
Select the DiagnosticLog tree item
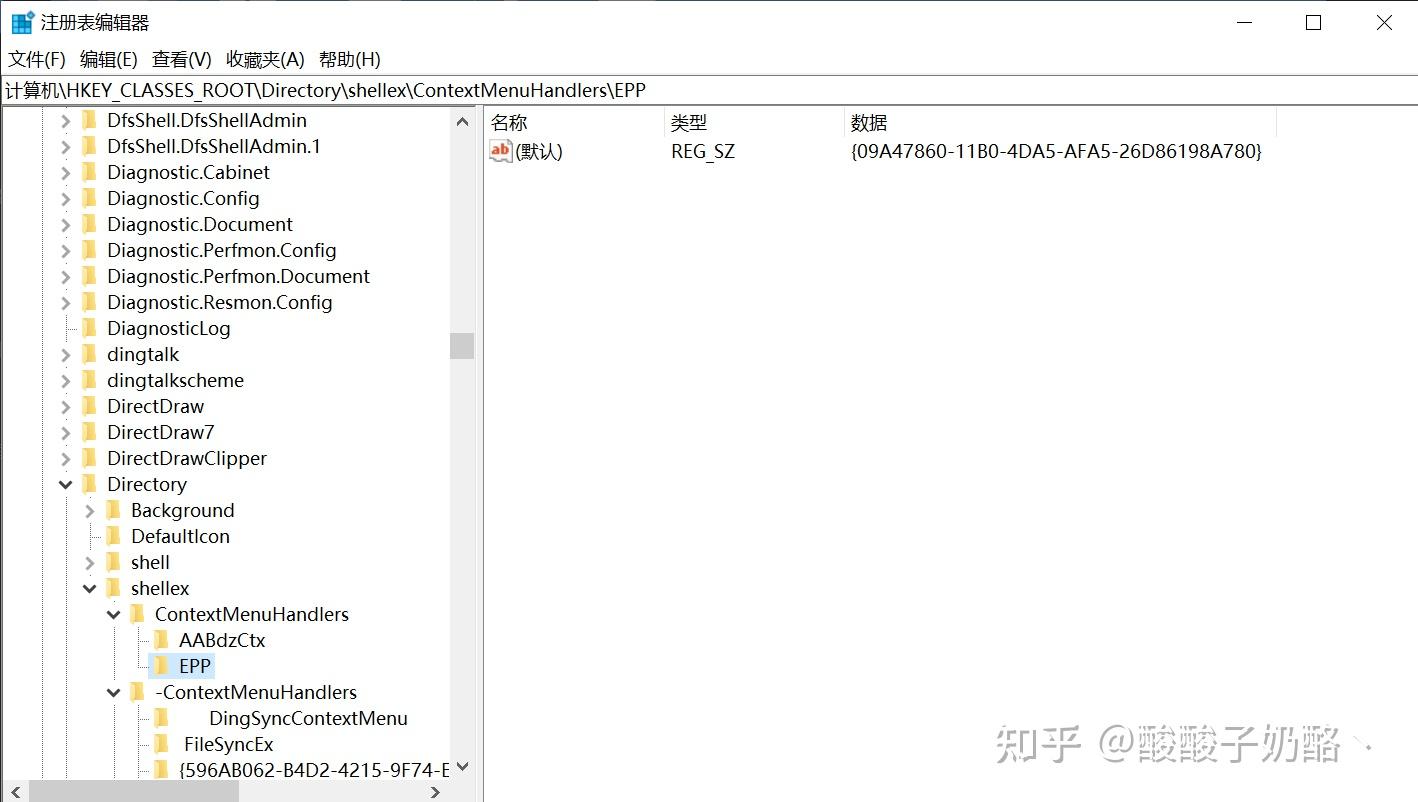click(x=168, y=328)
